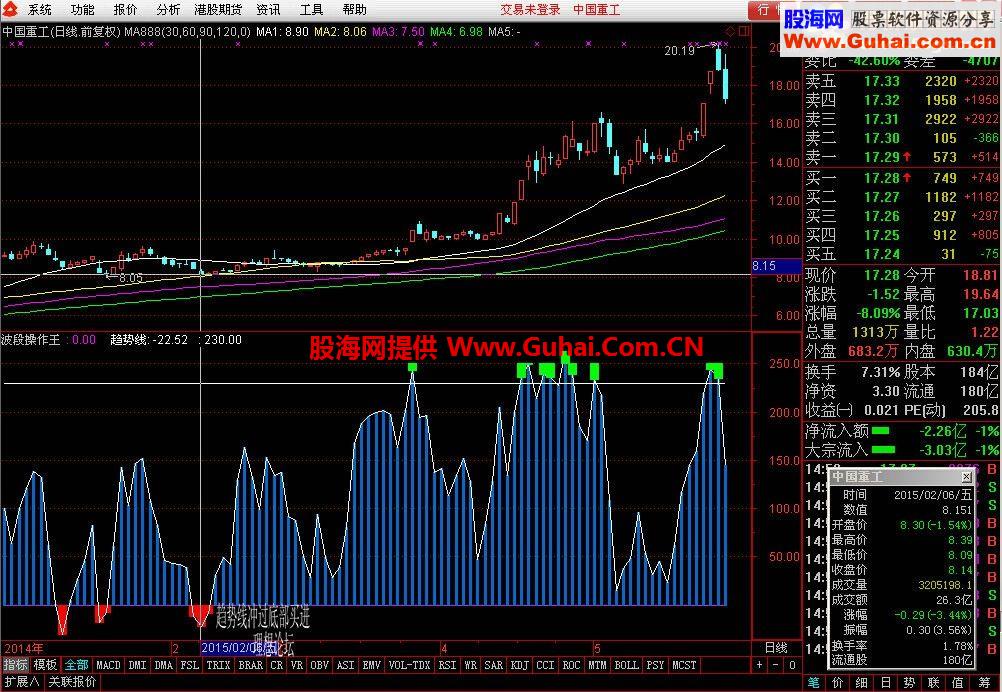This screenshot has width=1002, height=692.
Task: Open the 工具 menu
Action: click(311, 10)
